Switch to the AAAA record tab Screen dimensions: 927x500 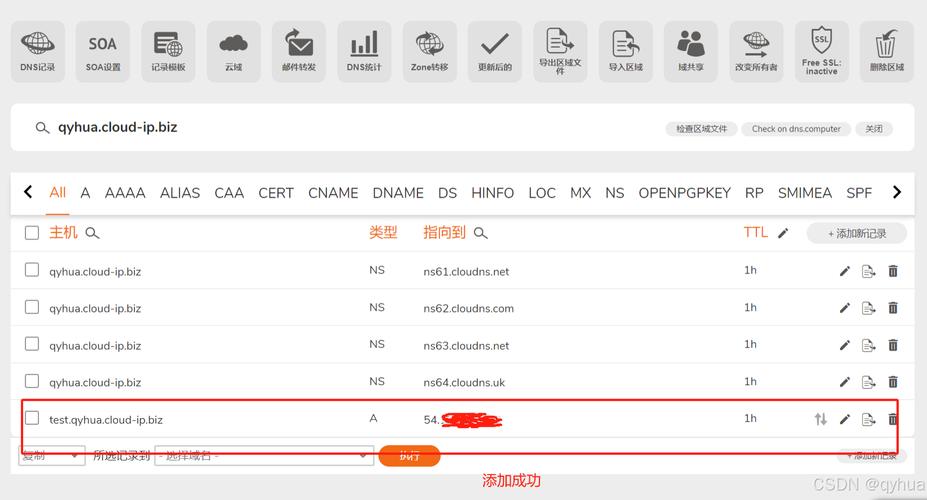point(125,193)
